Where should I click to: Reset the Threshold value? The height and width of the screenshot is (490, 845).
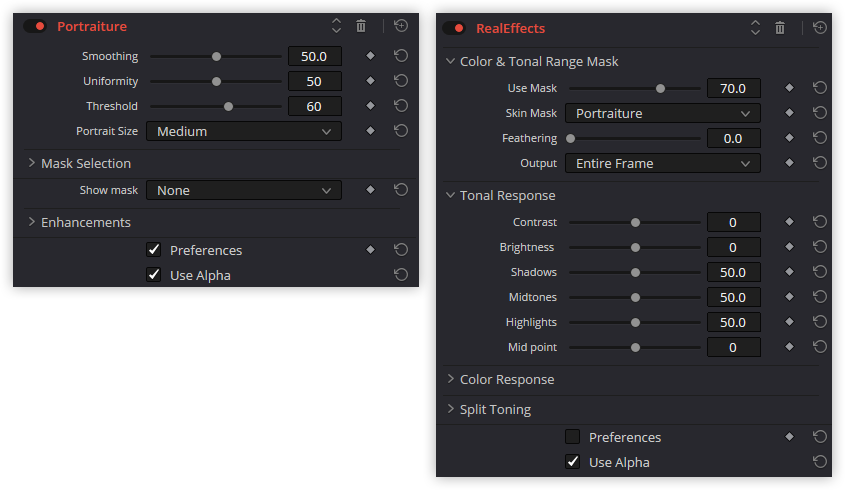(401, 106)
